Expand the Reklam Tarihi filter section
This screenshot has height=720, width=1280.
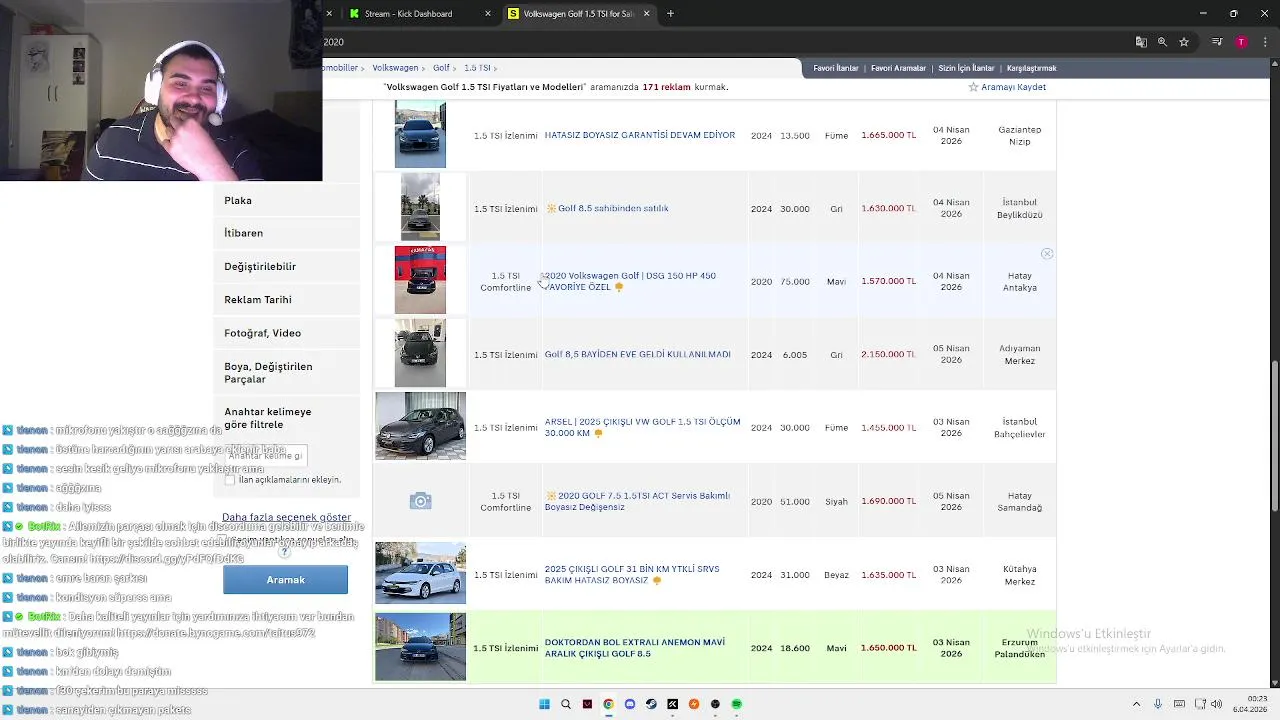click(286, 300)
